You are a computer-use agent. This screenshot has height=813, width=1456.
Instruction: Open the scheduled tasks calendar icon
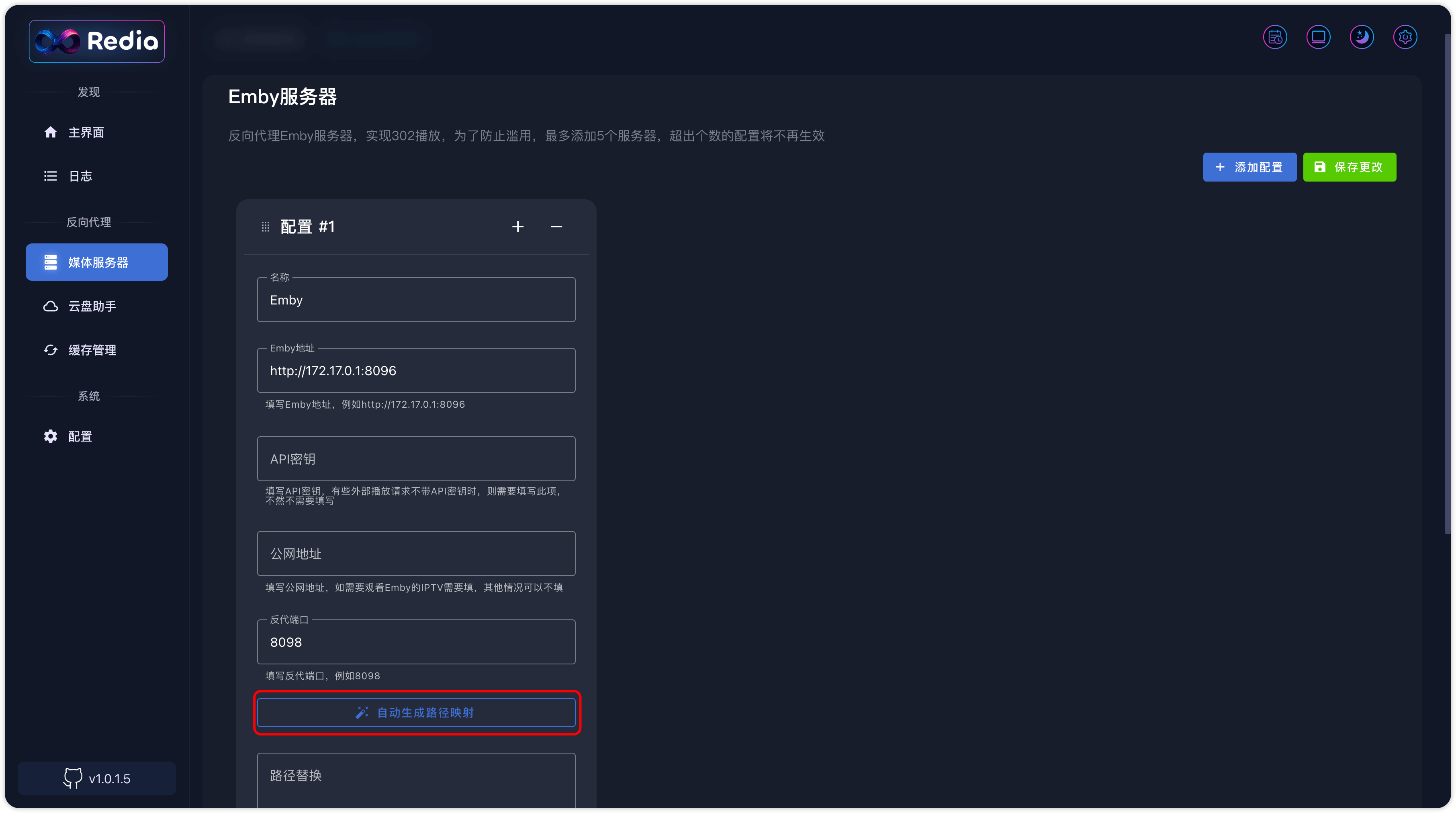[1274, 37]
